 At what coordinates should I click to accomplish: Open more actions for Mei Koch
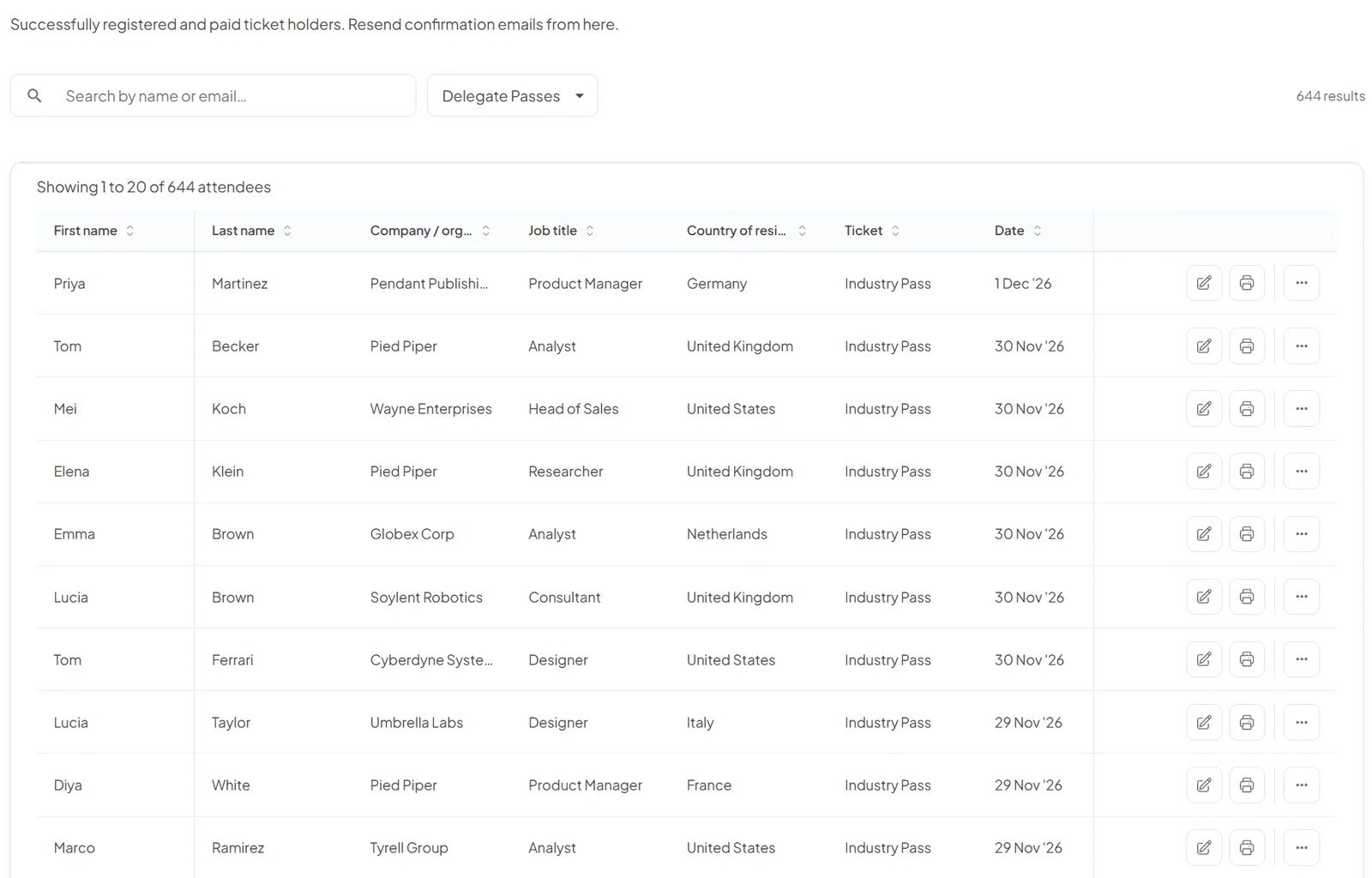click(1302, 409)
